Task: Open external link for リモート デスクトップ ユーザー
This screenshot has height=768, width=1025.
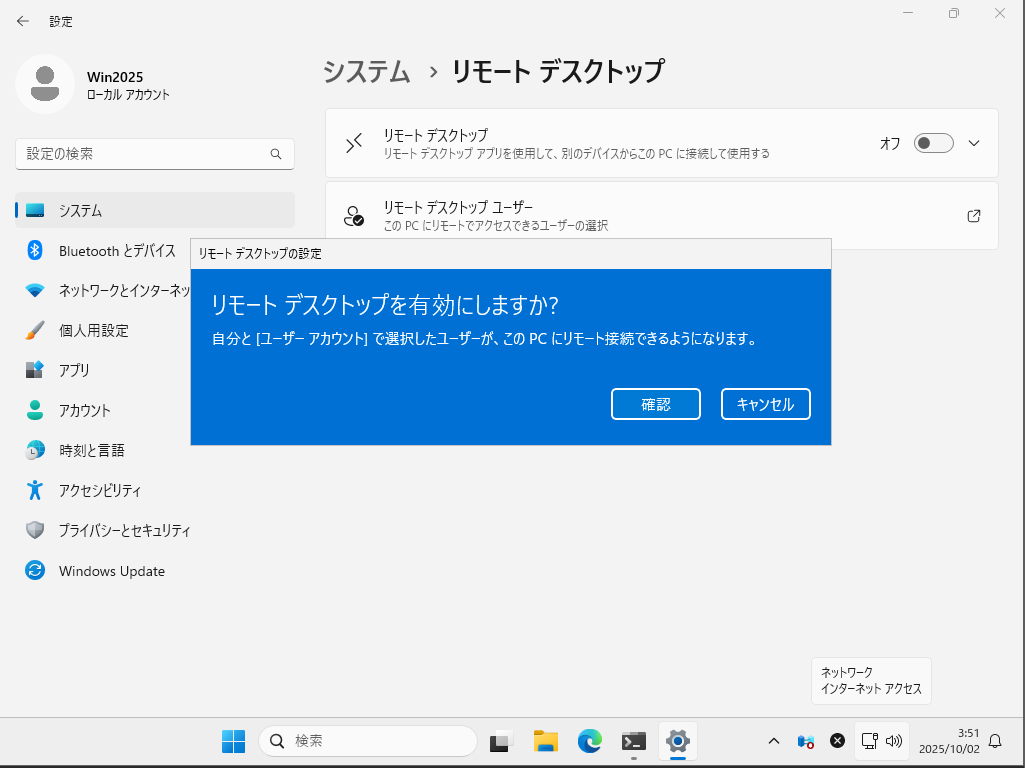Action: coord(974,215)
